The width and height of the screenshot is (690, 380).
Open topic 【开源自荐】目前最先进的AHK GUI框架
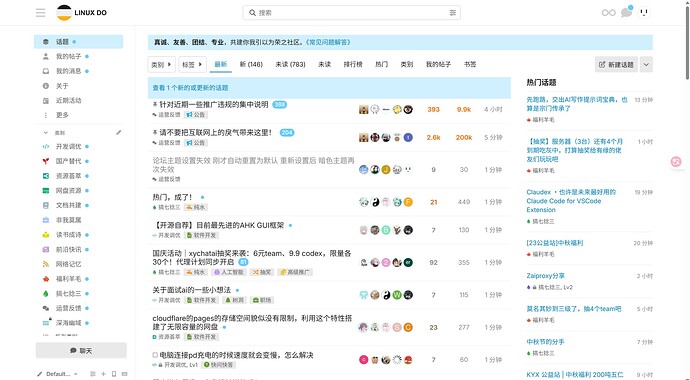[x=218, y=225]
